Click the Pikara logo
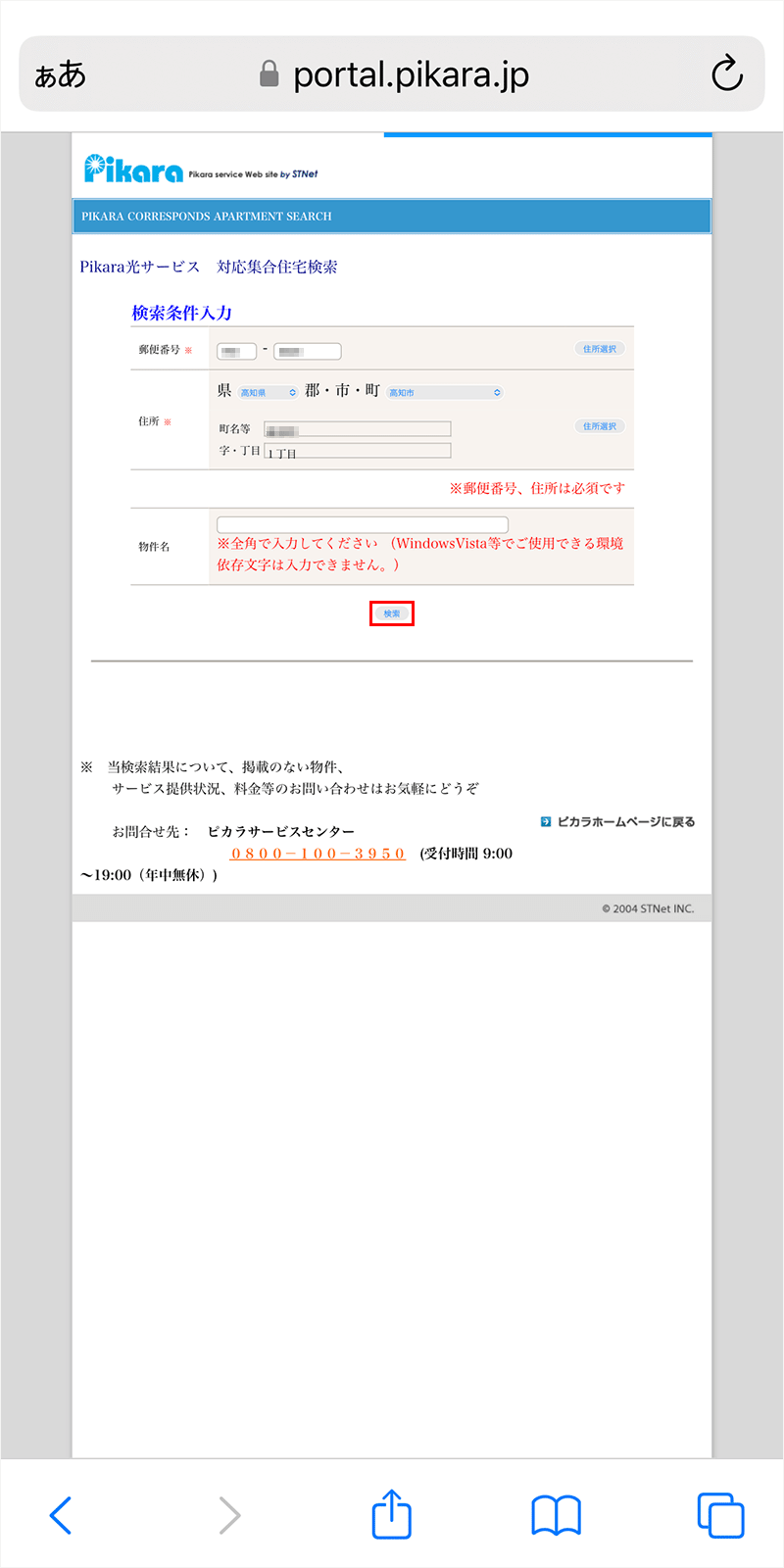The image size is (784, 1568). [x=133, y=169]
